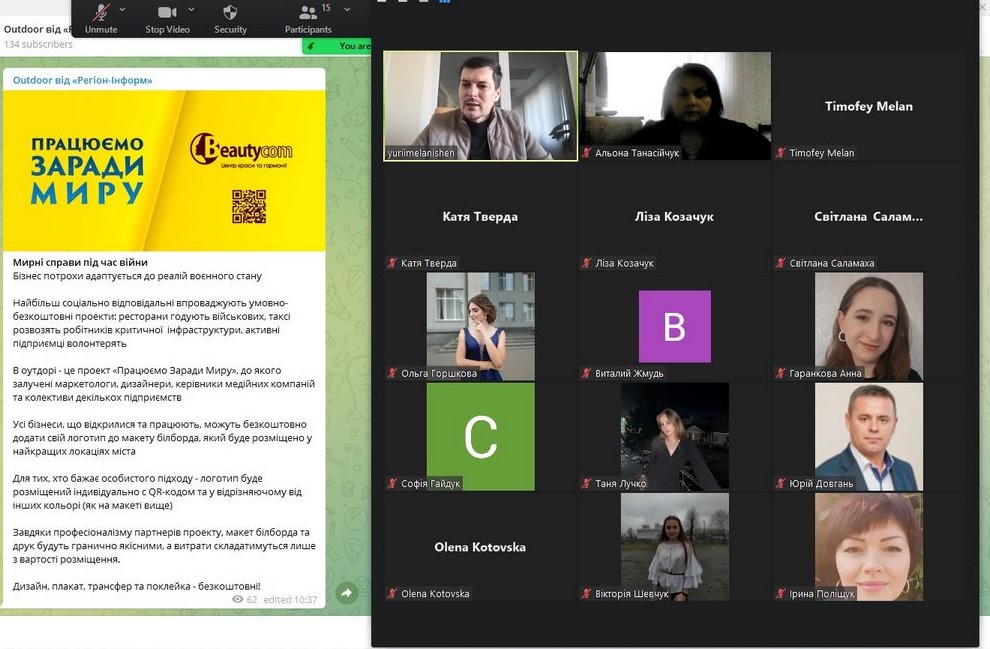Open the Outdoor від «Регіон-Інформ» channel header
This screenshot has width=990, height=649.
tap(38, 29)
